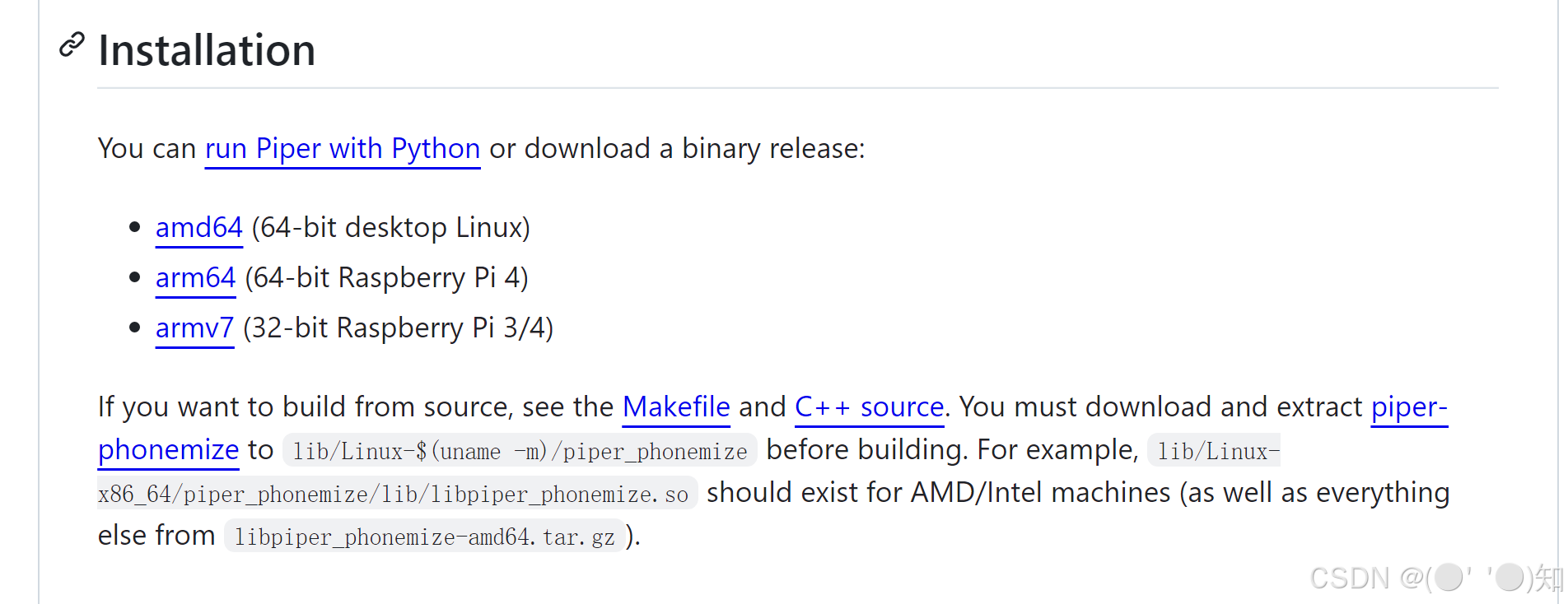1568x604 pixels.
Task: Click the anchor link icon beside Installation
Action: [72, 45]
